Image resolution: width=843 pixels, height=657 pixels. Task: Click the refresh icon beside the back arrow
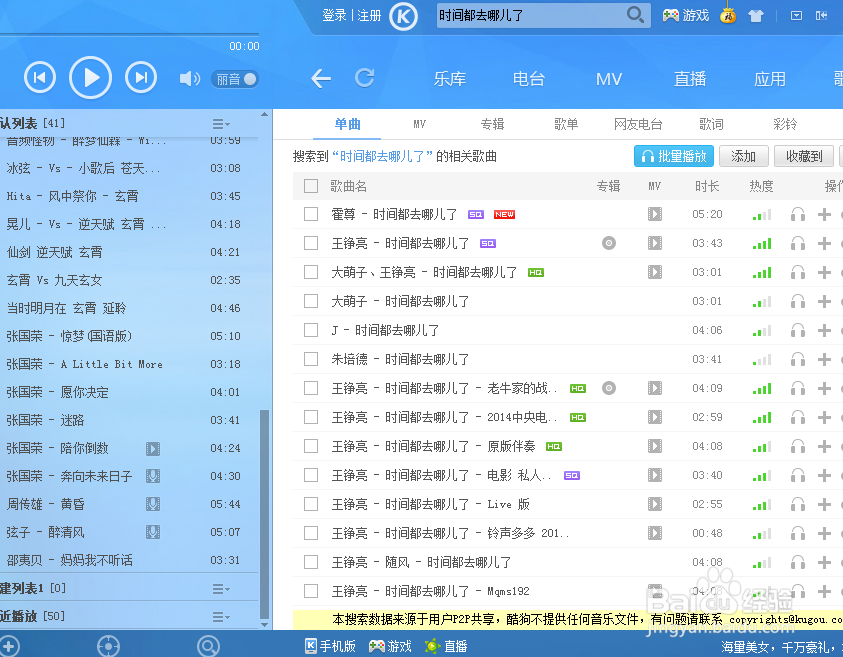pos(363,77)
